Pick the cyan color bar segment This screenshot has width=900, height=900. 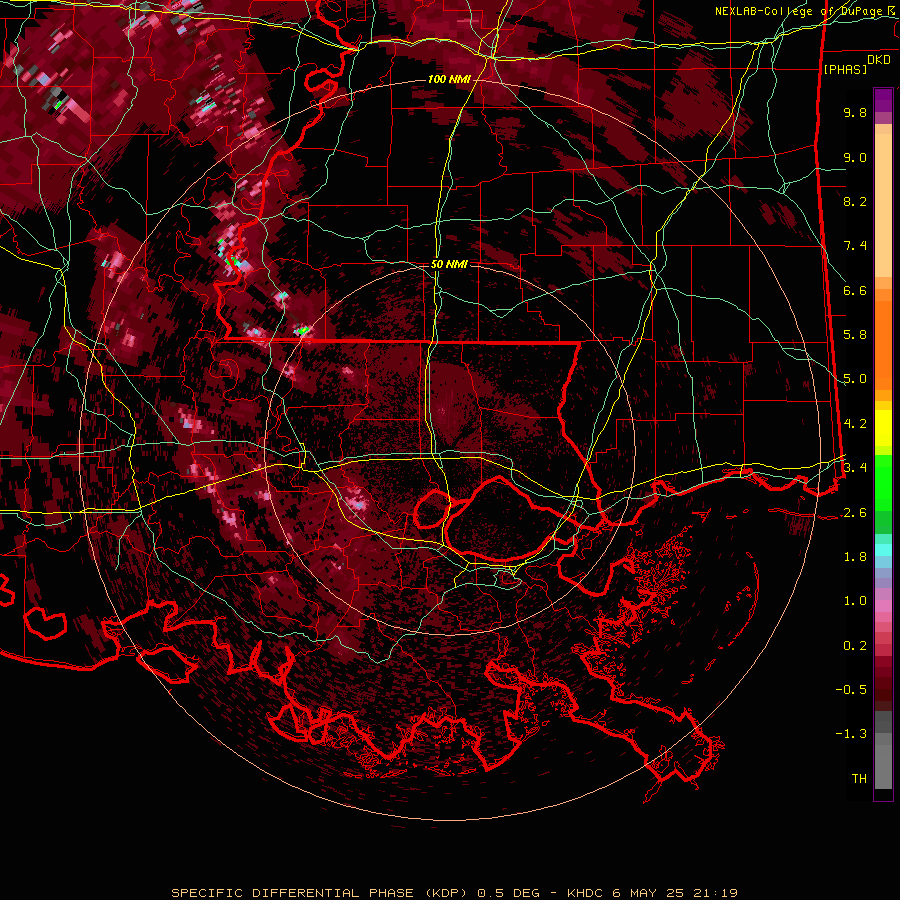click(883, 549)
